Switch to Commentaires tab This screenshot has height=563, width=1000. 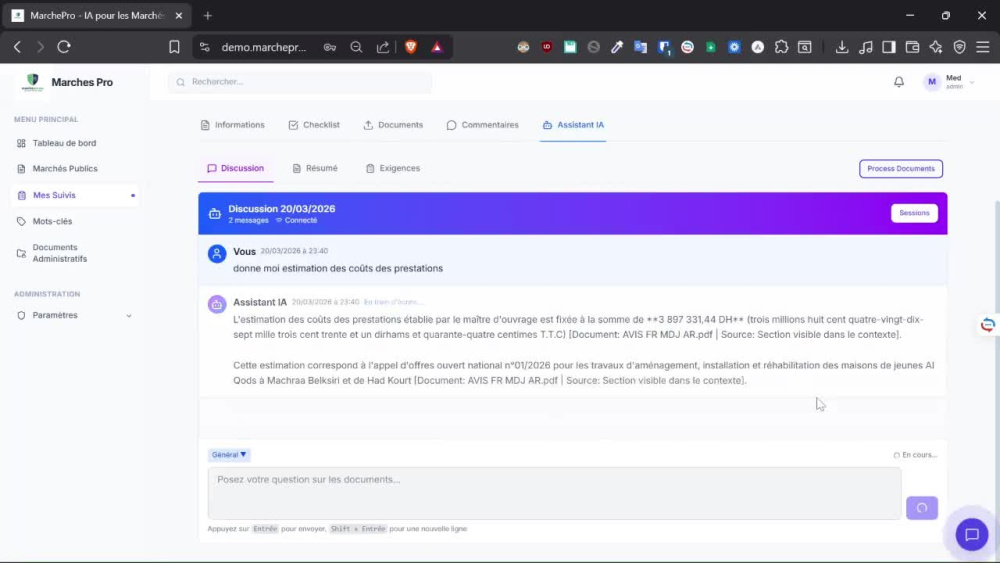(483, 125)
